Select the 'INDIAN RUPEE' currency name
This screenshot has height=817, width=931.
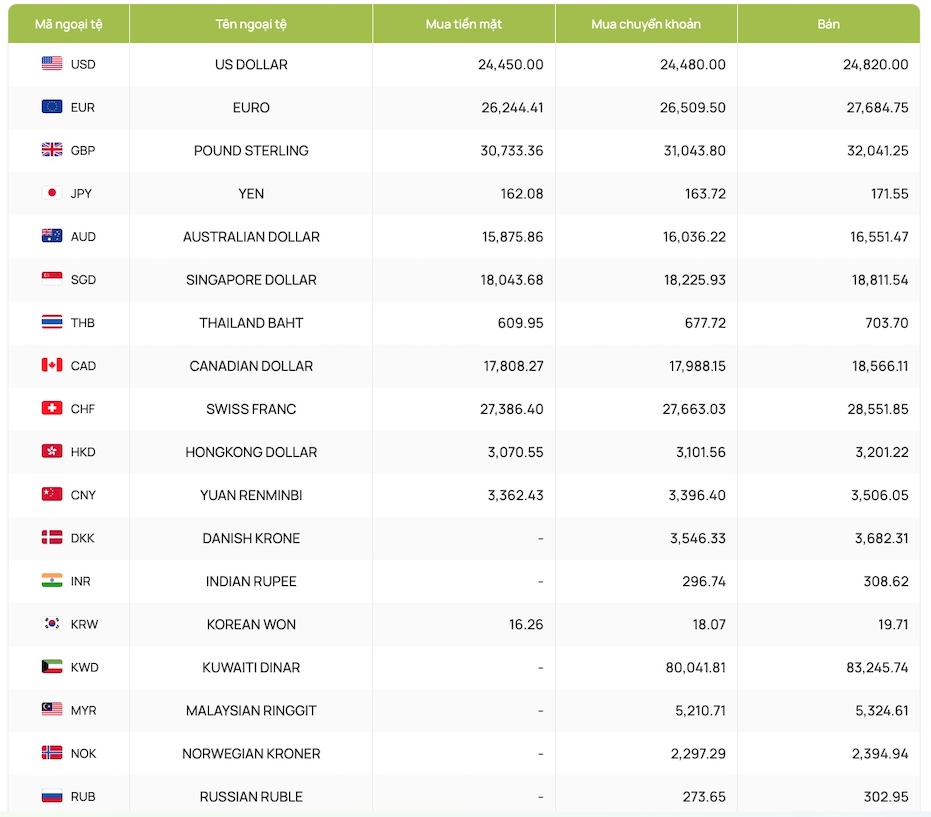[x=251, y=581]
